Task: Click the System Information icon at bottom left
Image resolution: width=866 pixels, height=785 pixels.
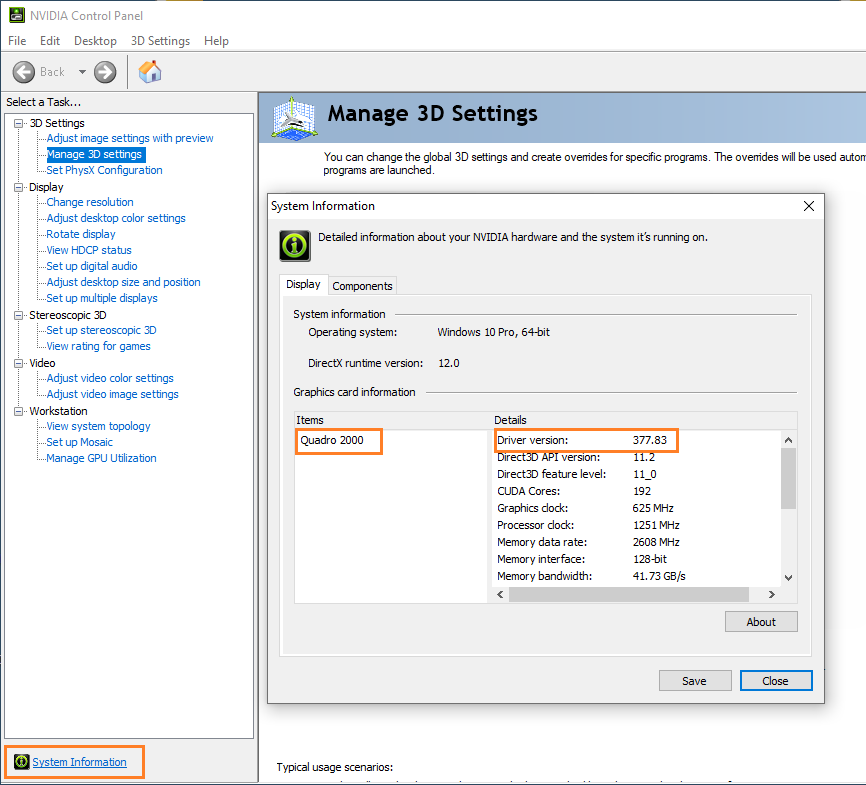Action: [20, 762]
